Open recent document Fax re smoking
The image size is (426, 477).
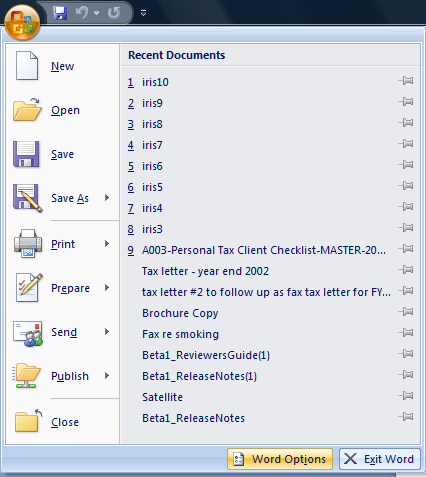tap(180, 334)
